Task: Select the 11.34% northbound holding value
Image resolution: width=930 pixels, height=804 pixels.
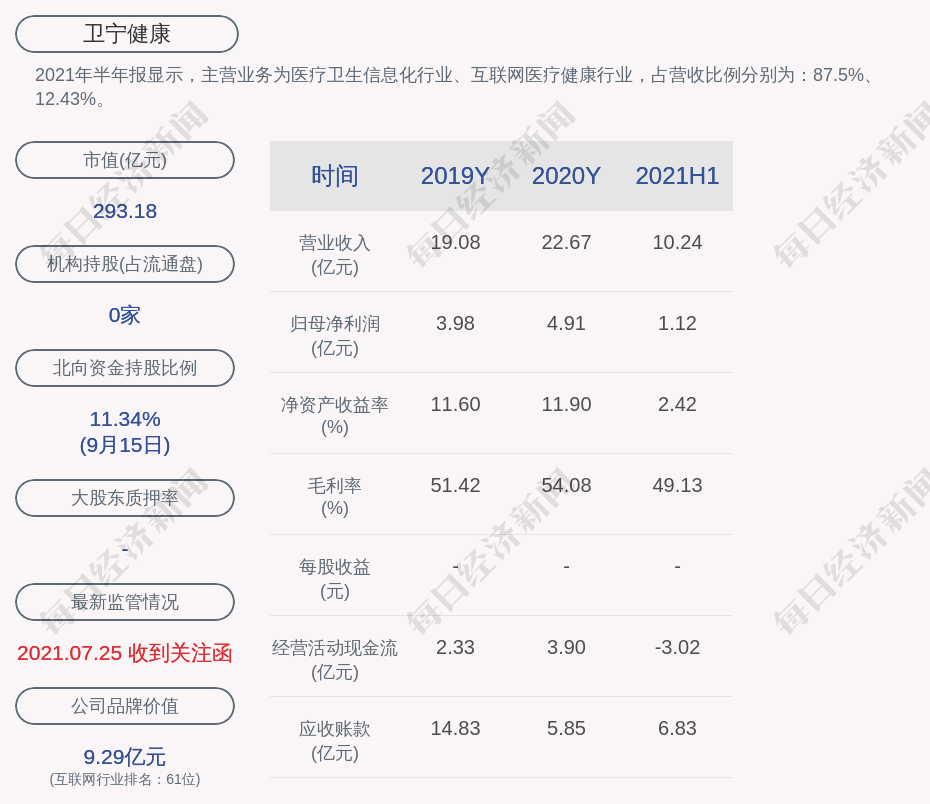Action: (x=124, y=419)
